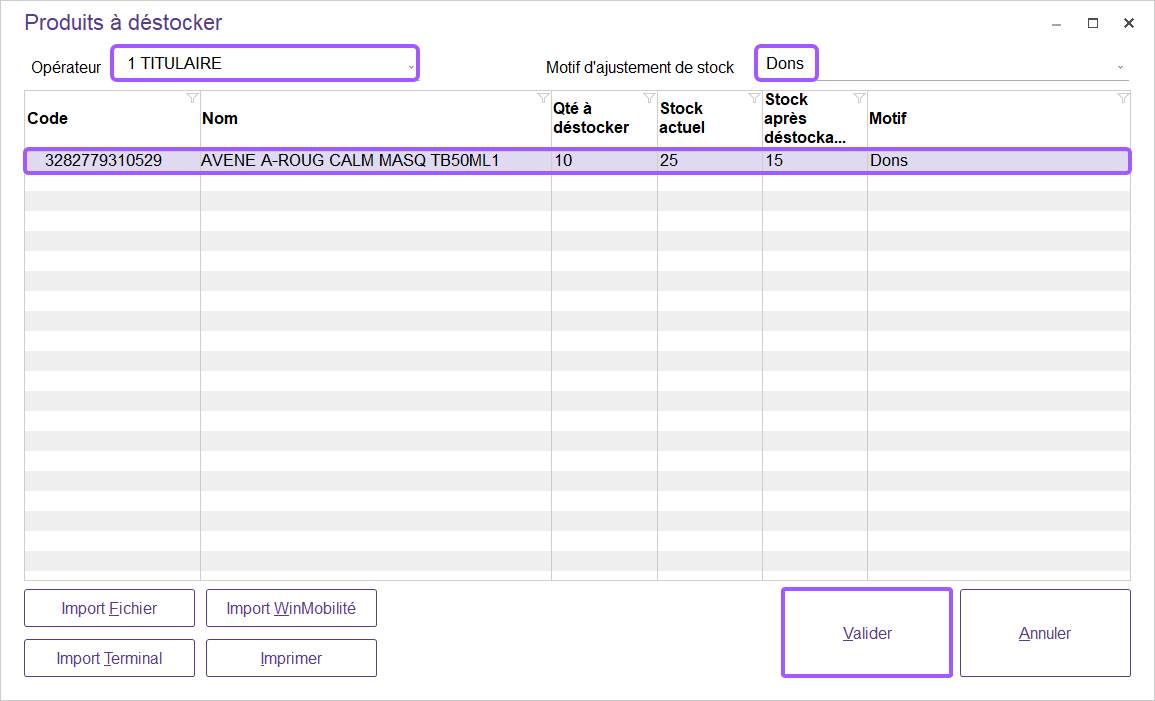Launch Import WinMobilité
1155x701 pixels.
pyautogui.click(x=291, y=608)
